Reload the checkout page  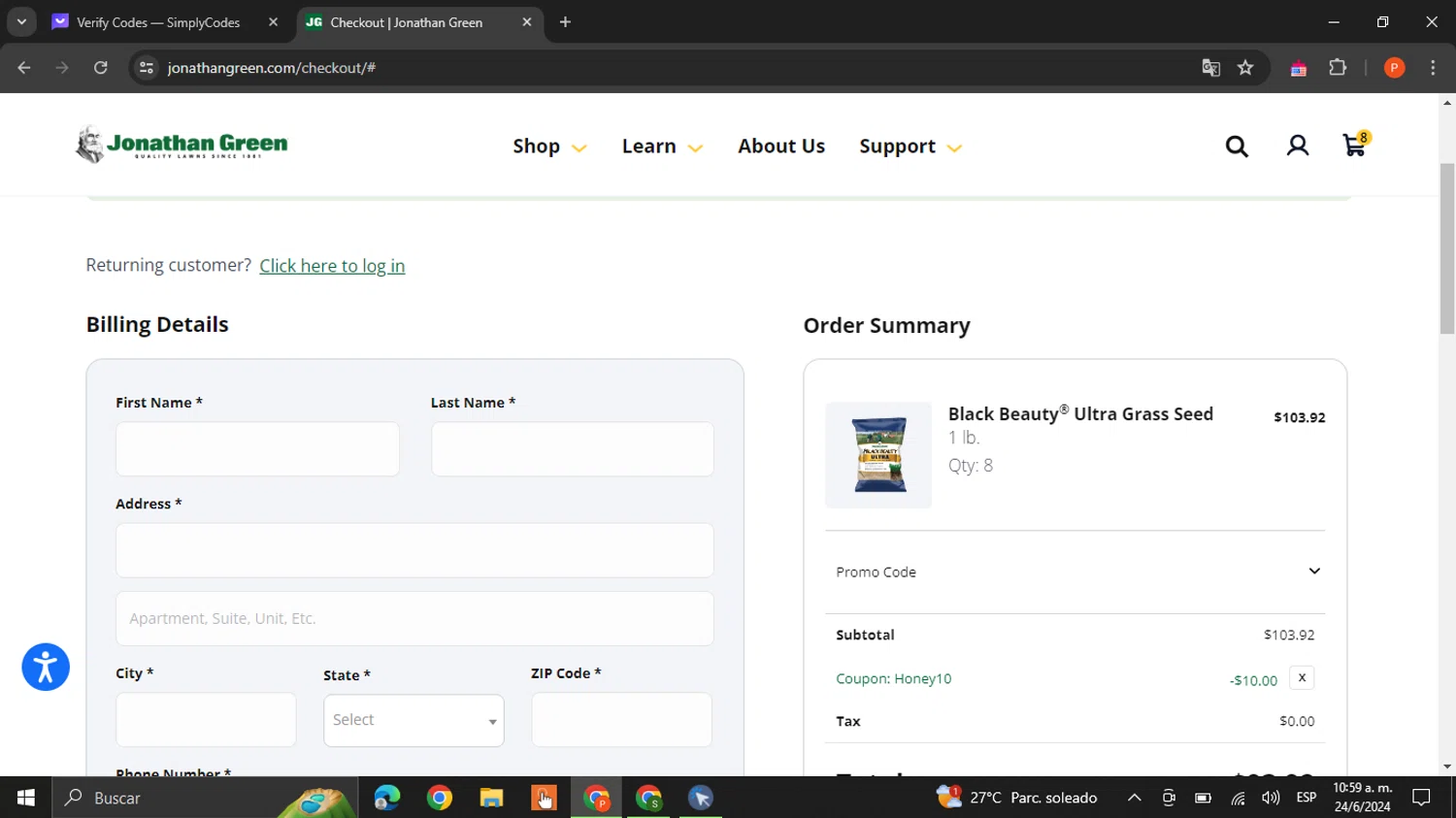click(x=101, y=68)
